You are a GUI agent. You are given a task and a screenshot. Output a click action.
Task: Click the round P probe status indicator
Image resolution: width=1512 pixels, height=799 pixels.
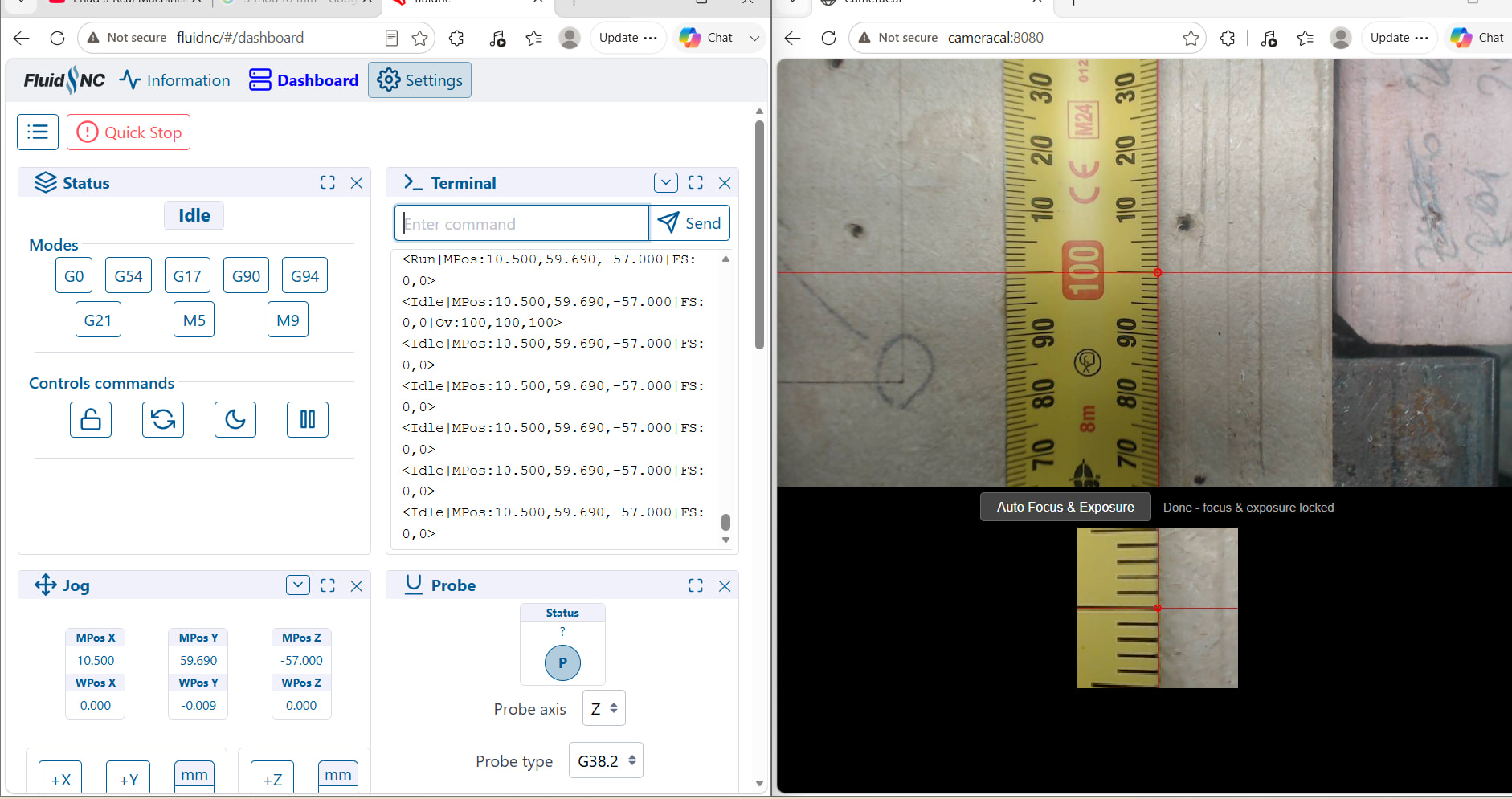tap(562, 662)
